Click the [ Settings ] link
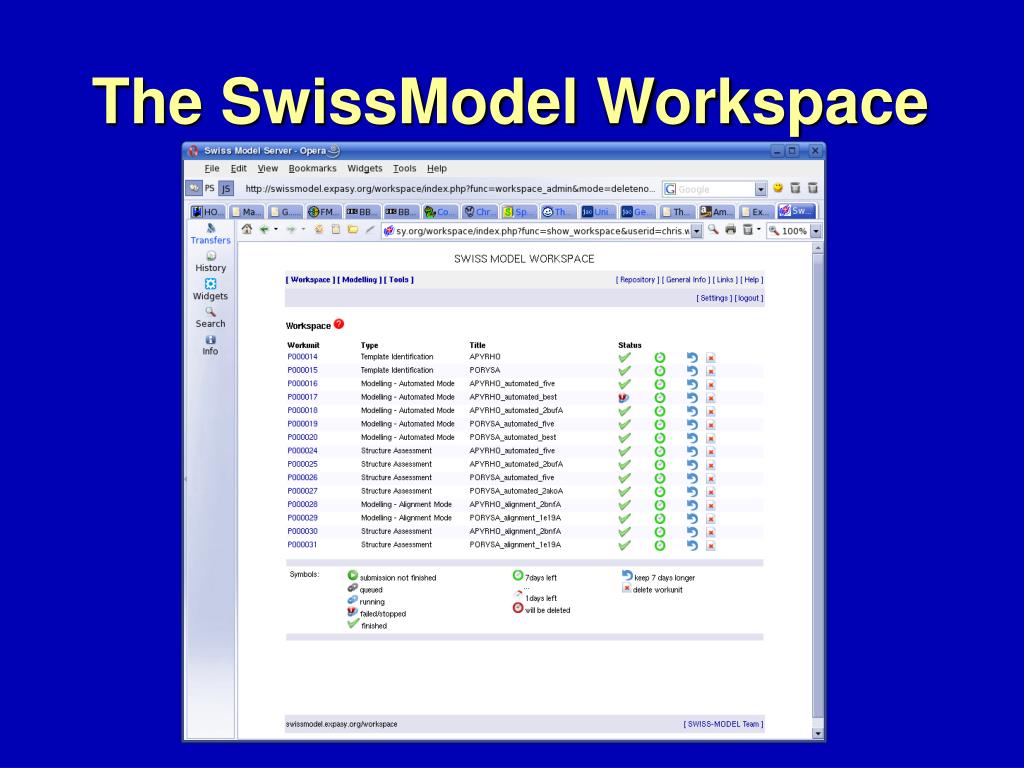Screen dimensions: 1024x768 point(714,298)
